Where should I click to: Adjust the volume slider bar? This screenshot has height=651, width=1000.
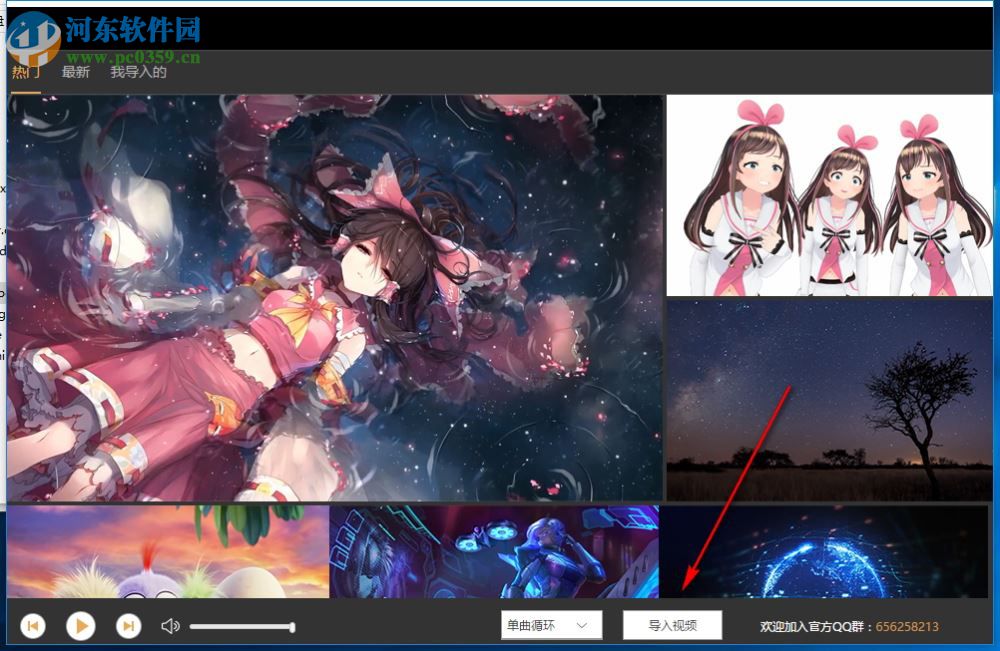[242, 627]
